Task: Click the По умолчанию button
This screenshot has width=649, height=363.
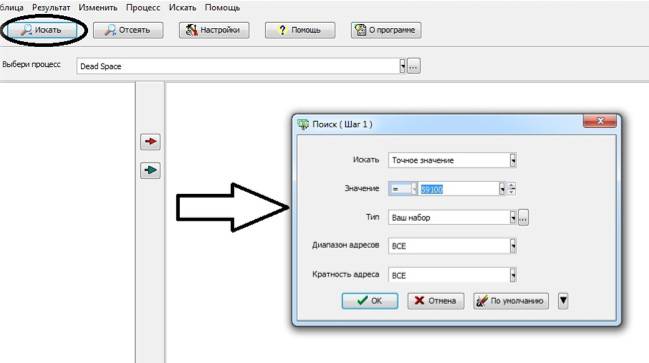Action: point(511,301)
